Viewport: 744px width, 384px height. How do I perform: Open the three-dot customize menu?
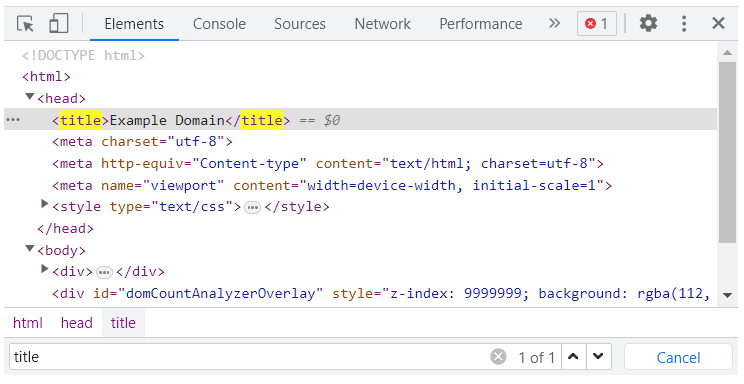coord(684,23)
